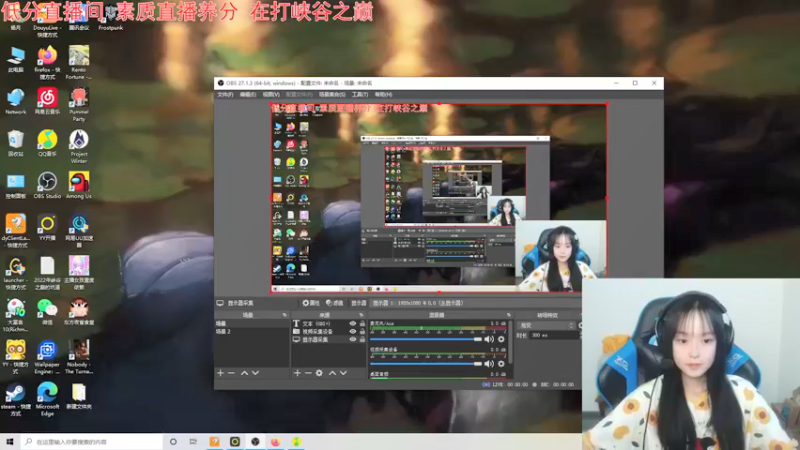Viewport: 800px width, 450px height.
Task: Open 微信 (WeChat) desktop shortcut
Action: (x=47, y=312)
